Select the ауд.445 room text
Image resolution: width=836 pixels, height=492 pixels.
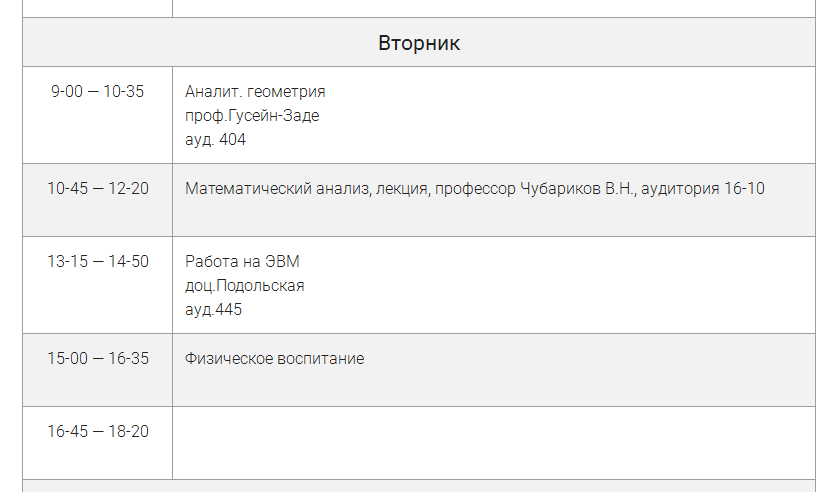213,310
